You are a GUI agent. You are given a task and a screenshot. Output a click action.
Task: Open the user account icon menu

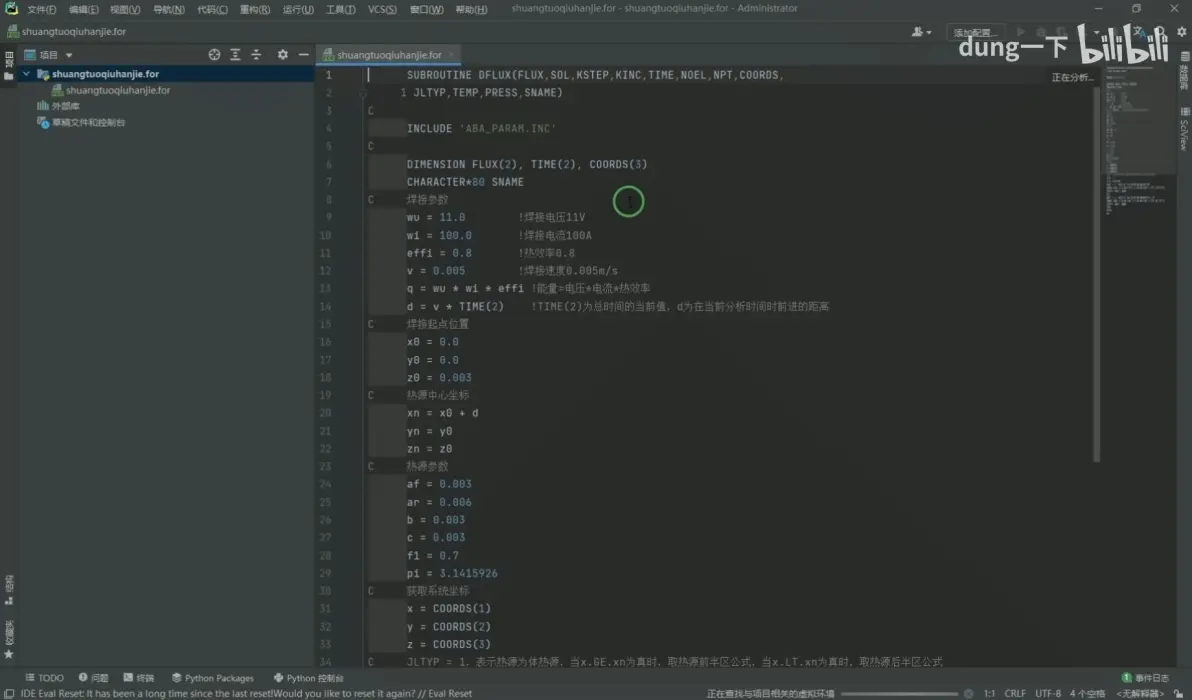[921, 32]
